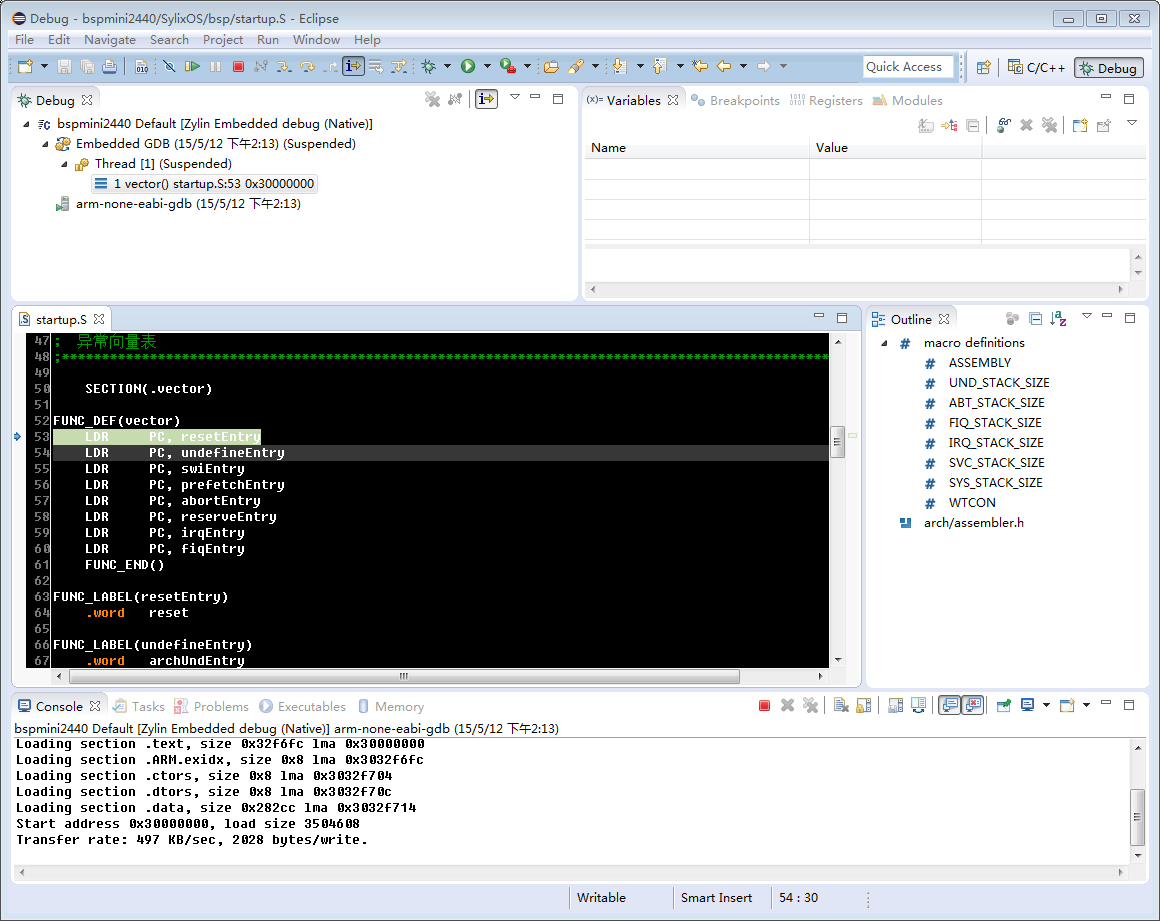Collapse the Embedded GDB tree node
The height and width of the screenshot is (921, 1160).
click(x=45, y=144)
